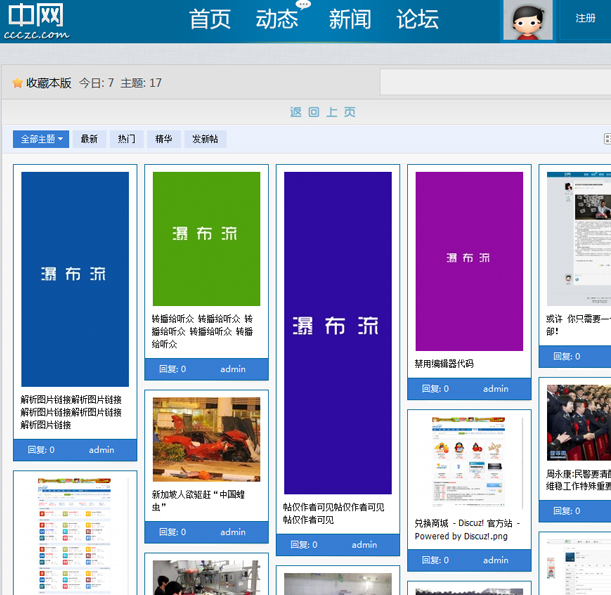The height and width of the screenshot is (595, 611).
Task: Click admin under 兑换商城 post
Action: click(x=496, y=560)
